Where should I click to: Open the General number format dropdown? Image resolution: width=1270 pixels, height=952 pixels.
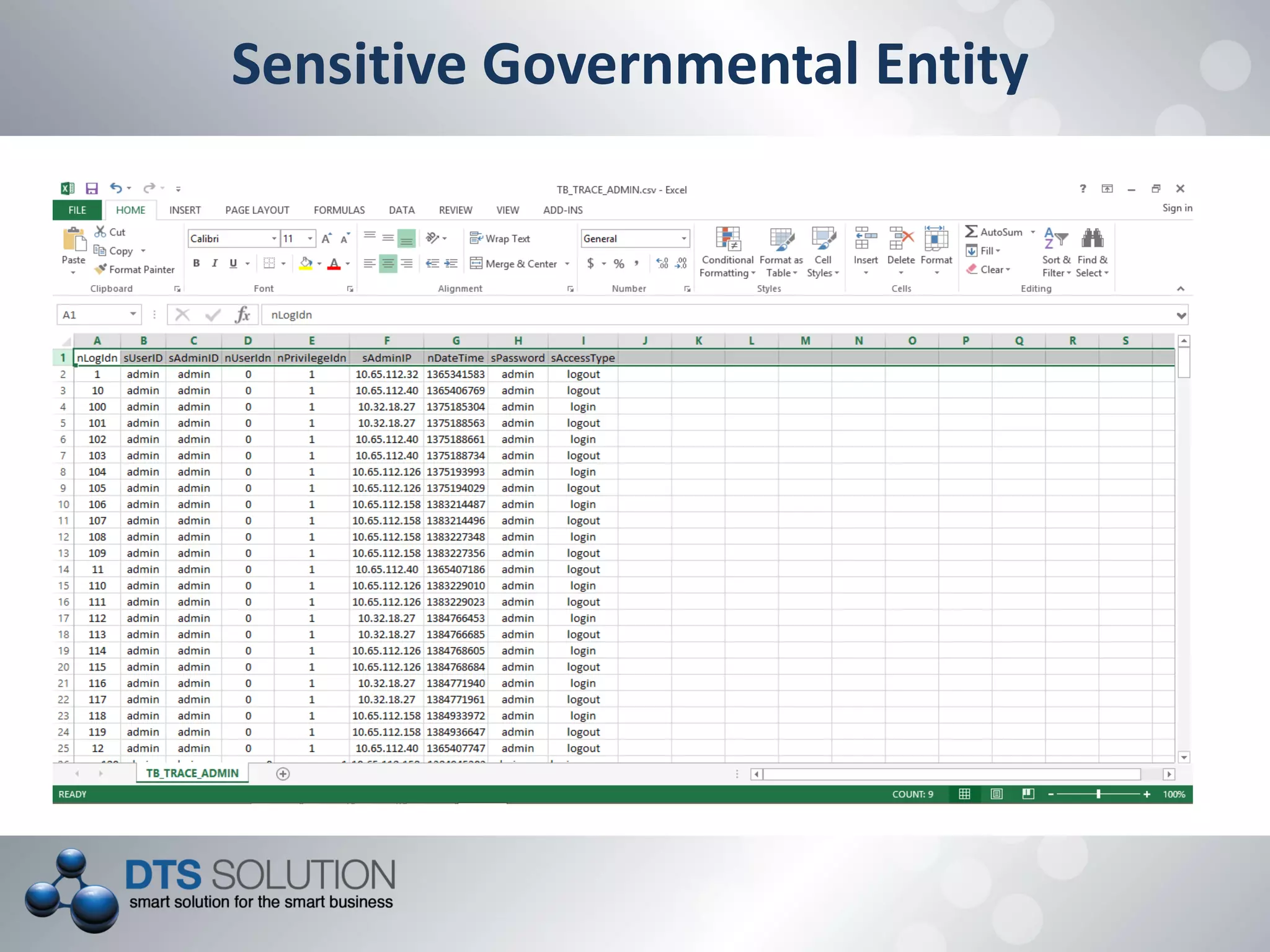coord(684,239)
